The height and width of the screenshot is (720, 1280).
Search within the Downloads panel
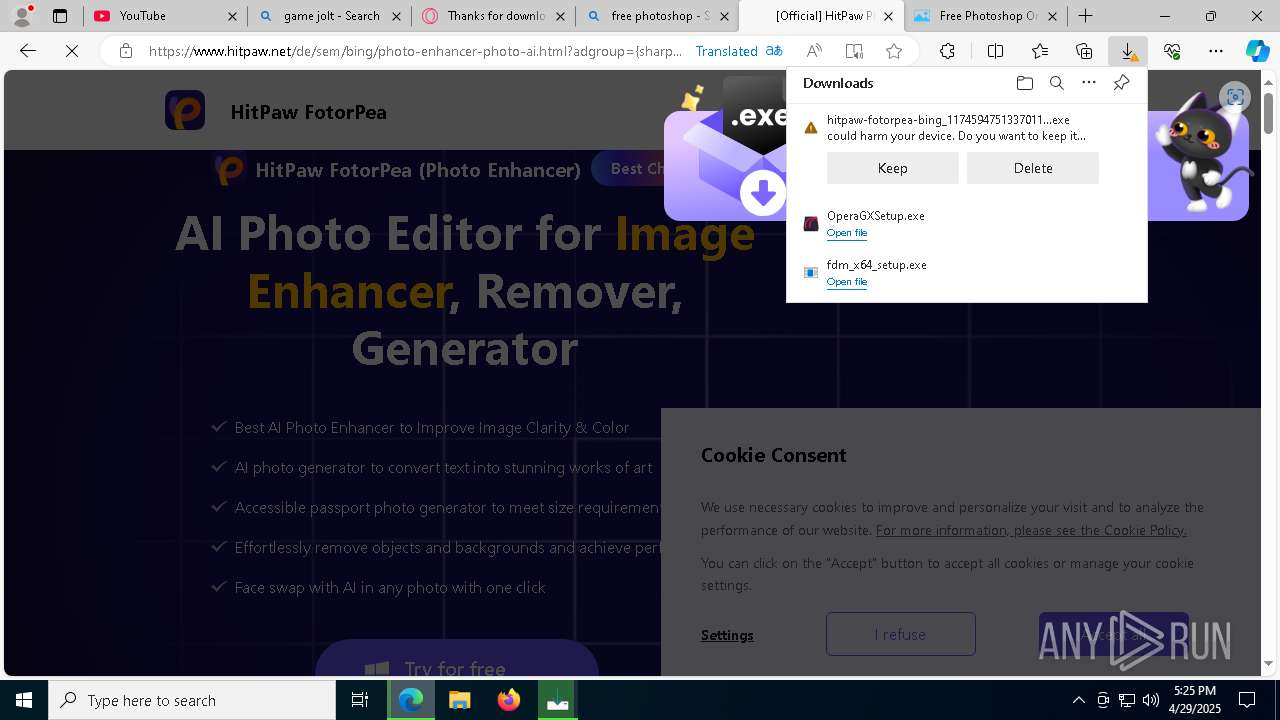[1056, 83]
